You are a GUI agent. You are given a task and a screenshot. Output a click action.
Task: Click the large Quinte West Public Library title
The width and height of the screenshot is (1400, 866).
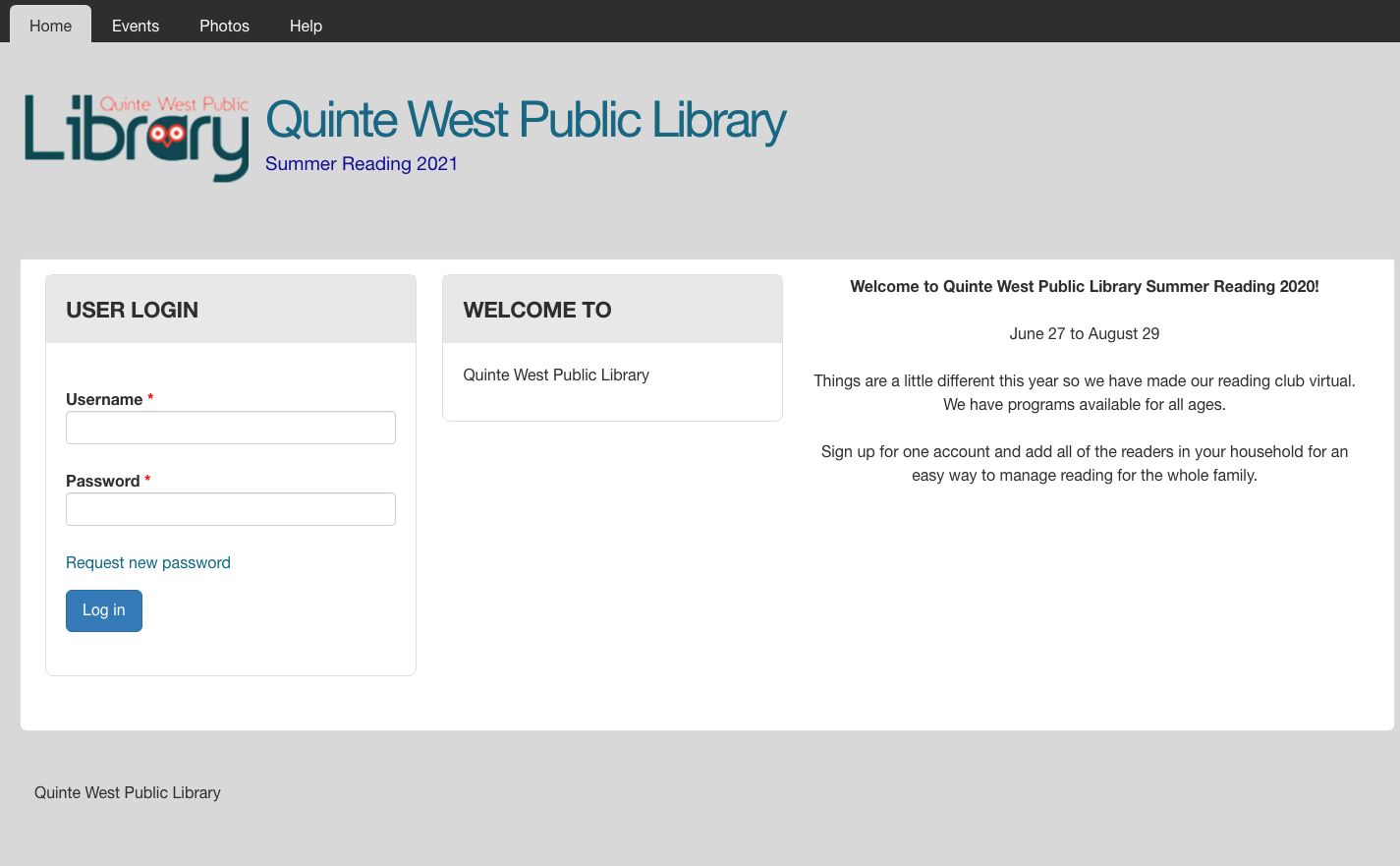tap(526, 120)
